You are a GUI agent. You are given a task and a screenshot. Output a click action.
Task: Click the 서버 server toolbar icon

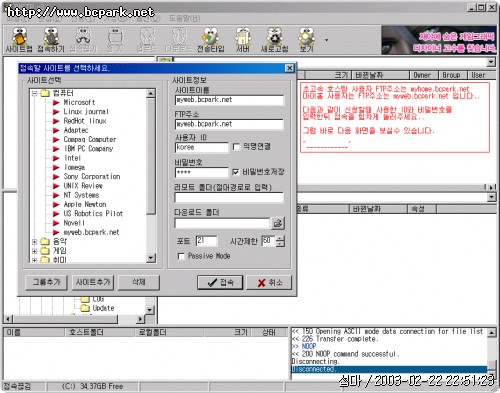243,40
